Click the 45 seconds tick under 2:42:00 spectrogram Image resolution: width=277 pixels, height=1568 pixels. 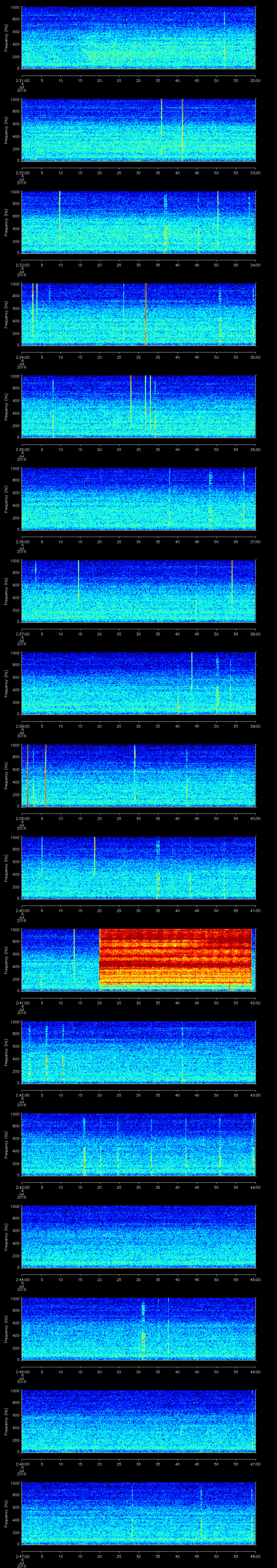click(x=197, y=1095)
